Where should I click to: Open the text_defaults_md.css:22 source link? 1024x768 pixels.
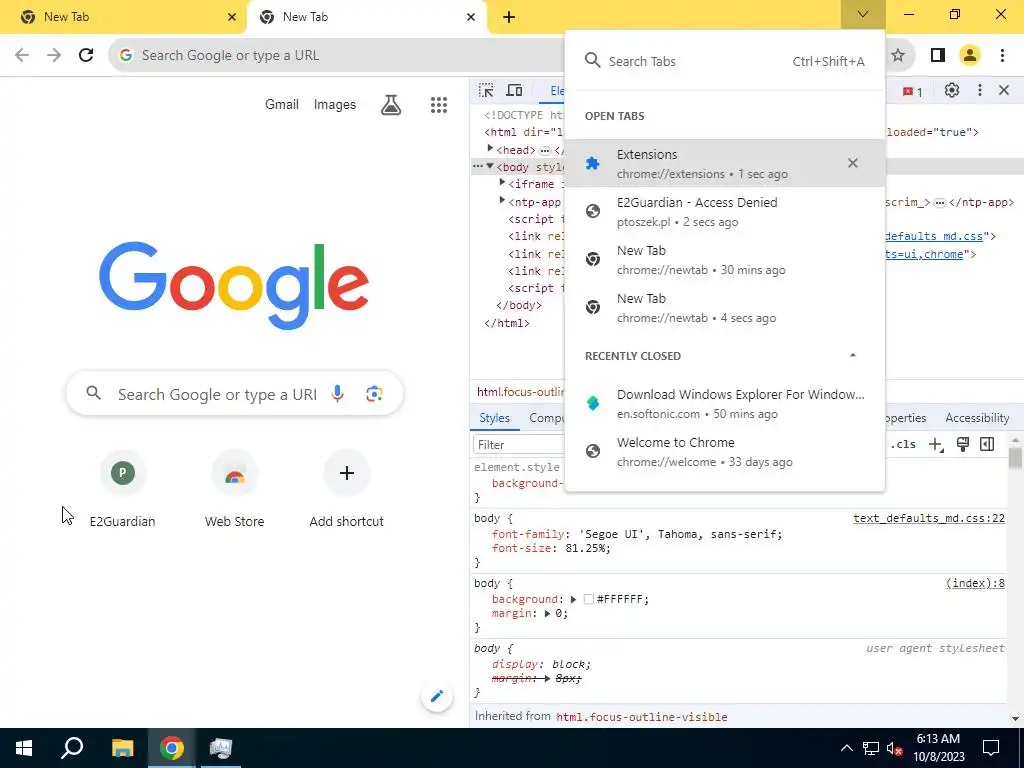[929, 519]
